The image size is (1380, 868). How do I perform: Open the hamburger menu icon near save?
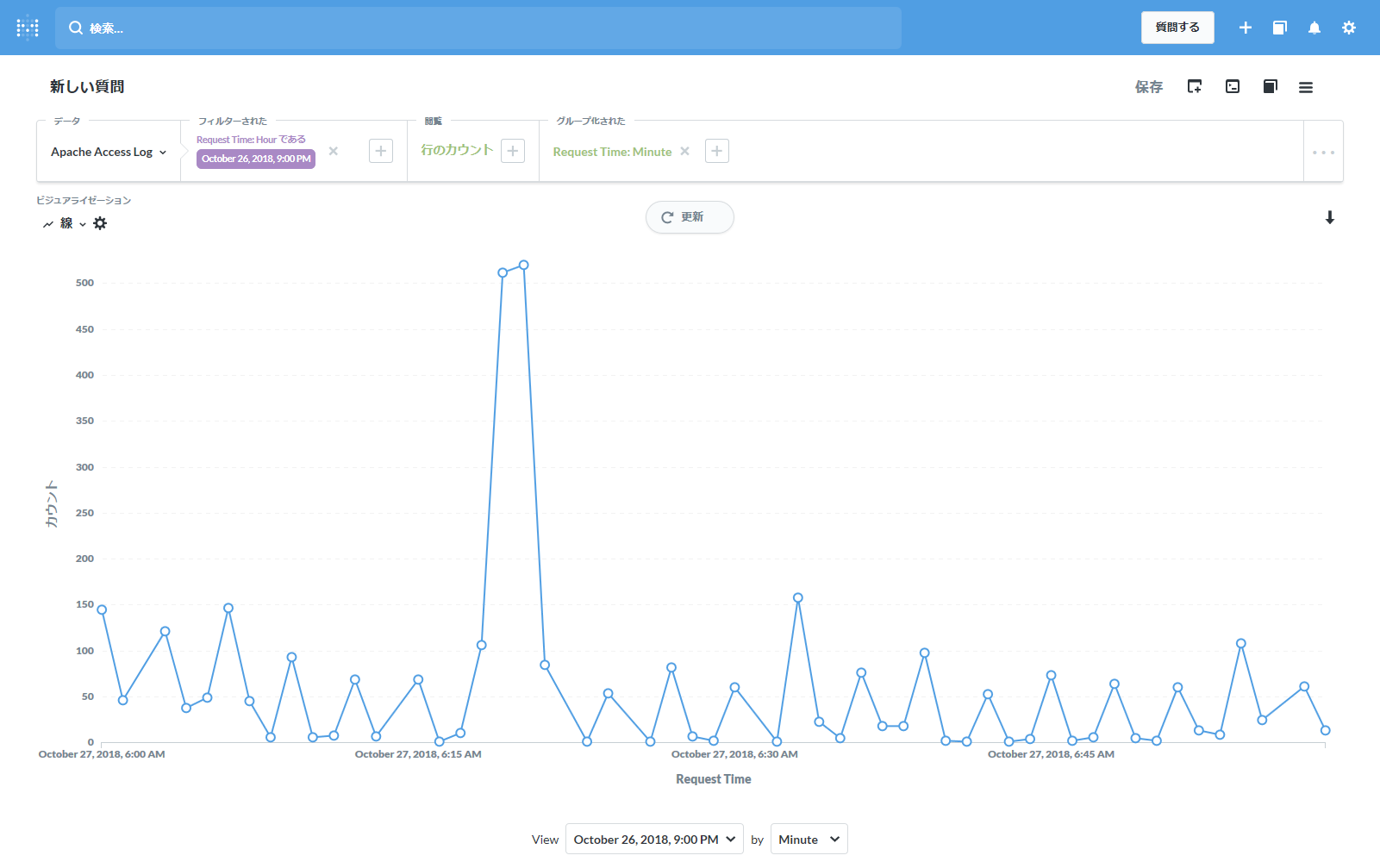pyautogui.click(x=1306, y=87)
